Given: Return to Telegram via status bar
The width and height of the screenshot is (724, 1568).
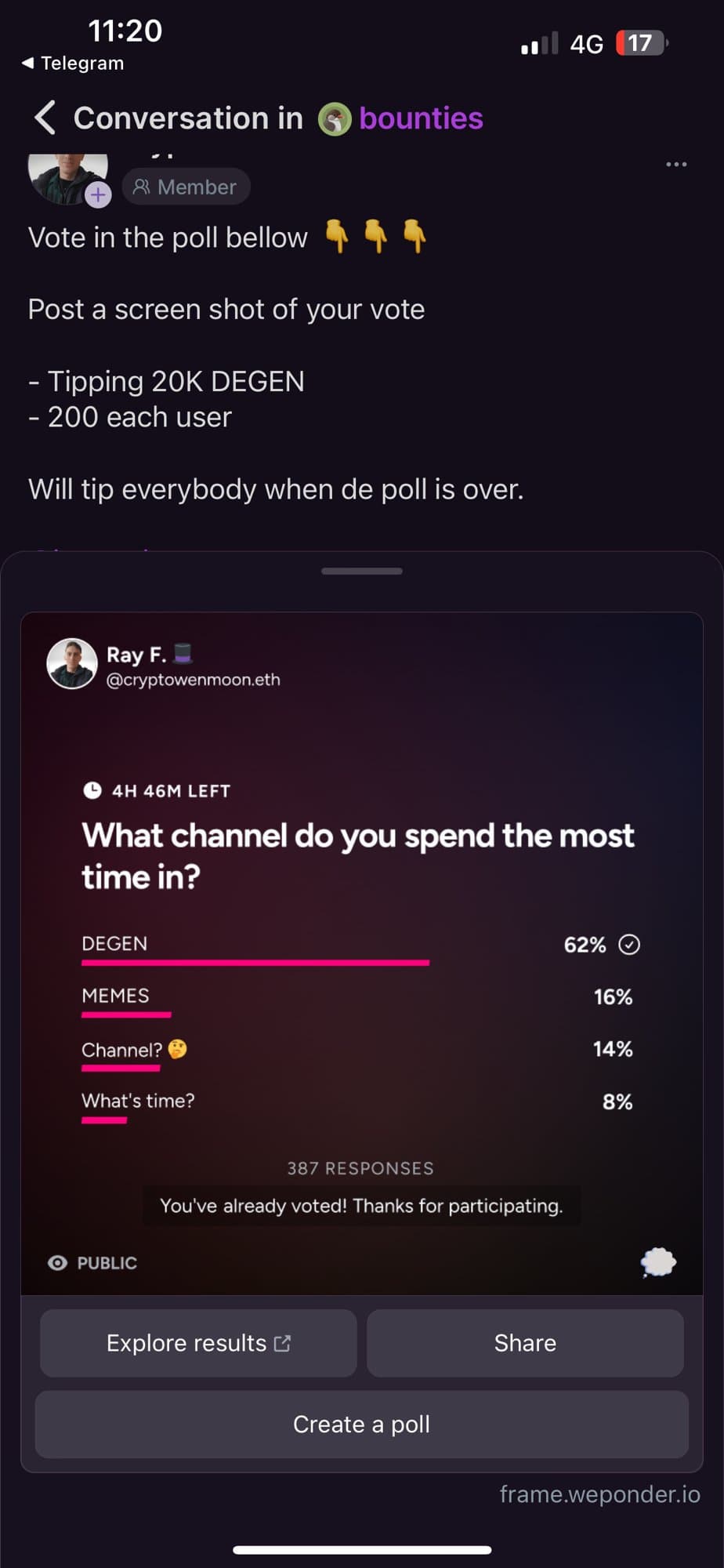Looking at the screenshot, I should 73,64.
